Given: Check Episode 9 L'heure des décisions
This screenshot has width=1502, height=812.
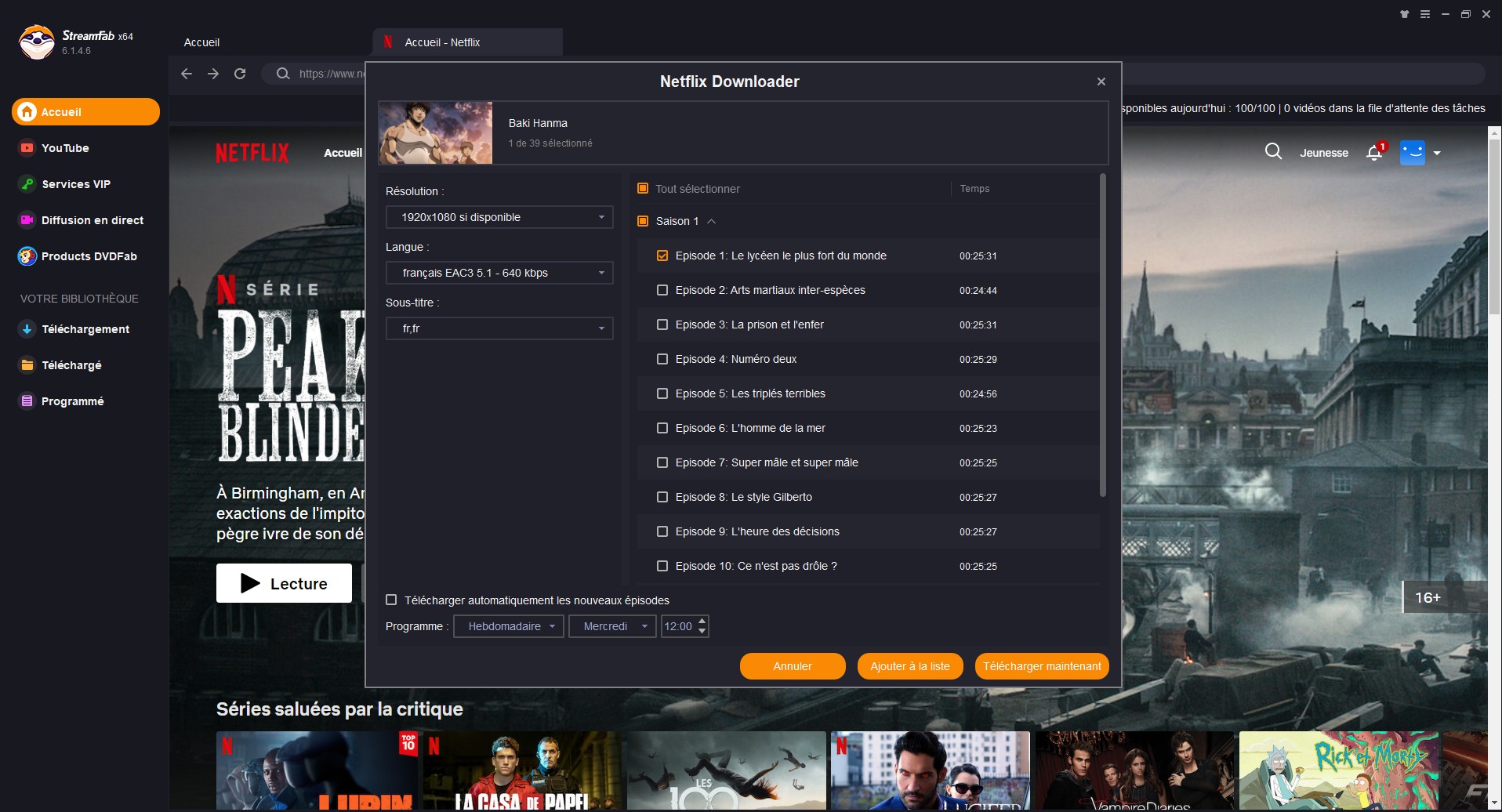Looking at the screenshot, I should (x=662, y=531).
